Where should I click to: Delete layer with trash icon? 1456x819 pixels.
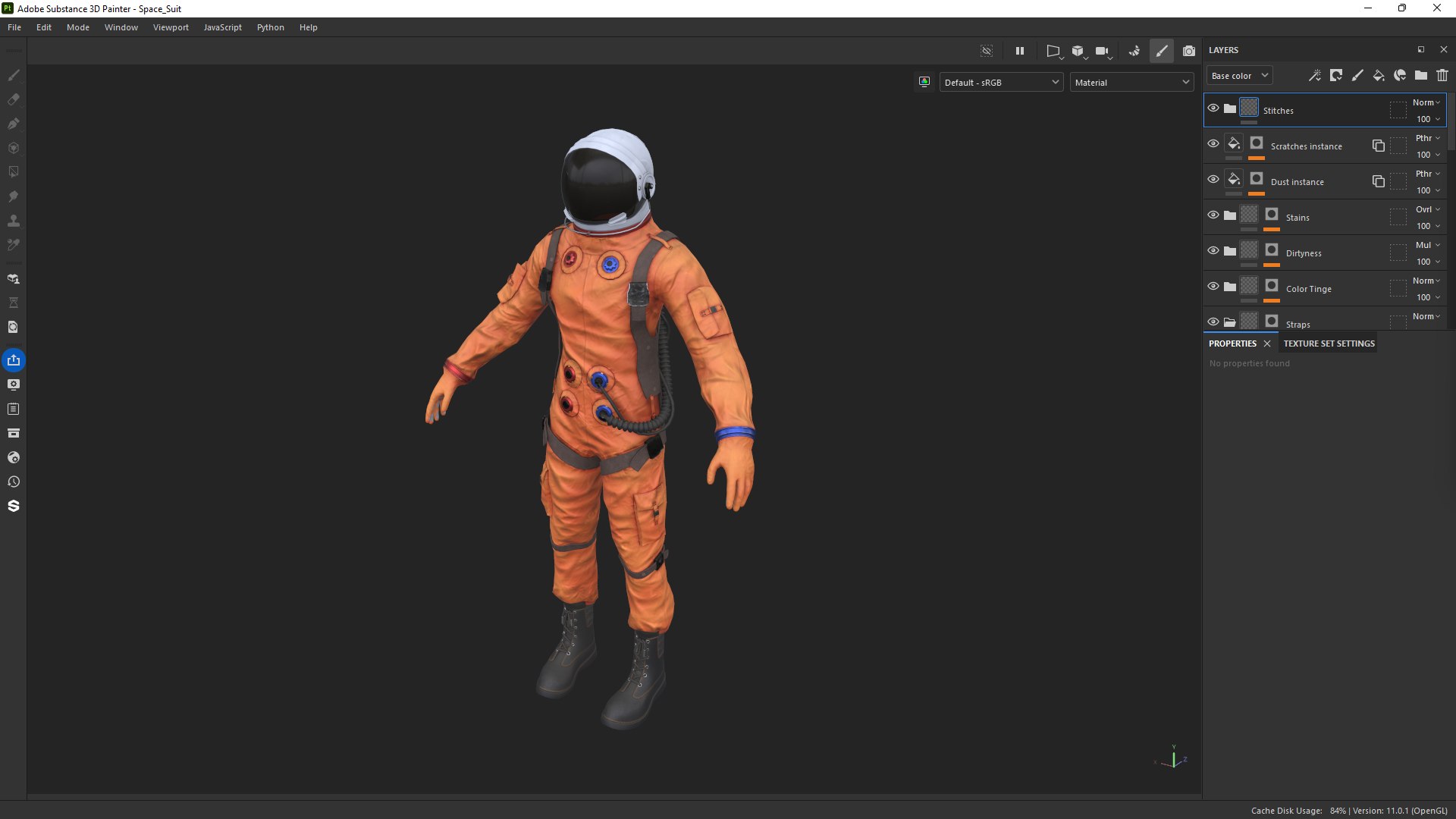1442,75
